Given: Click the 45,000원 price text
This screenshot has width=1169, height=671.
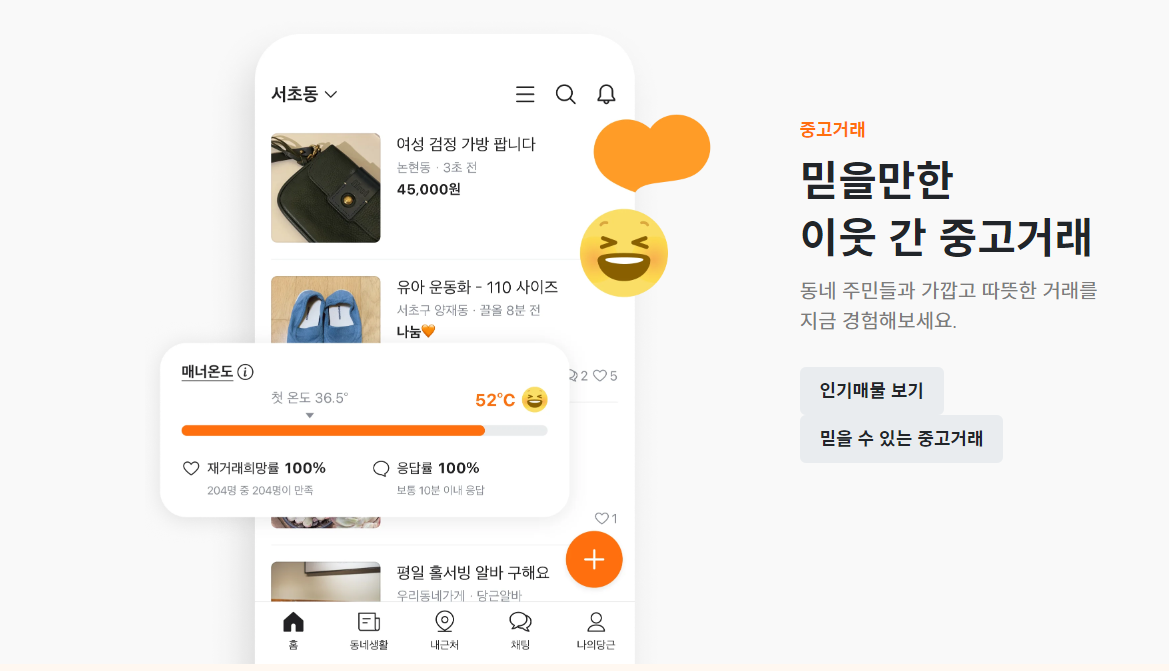Looking at the screenshot, I should (x=429, y=189).
